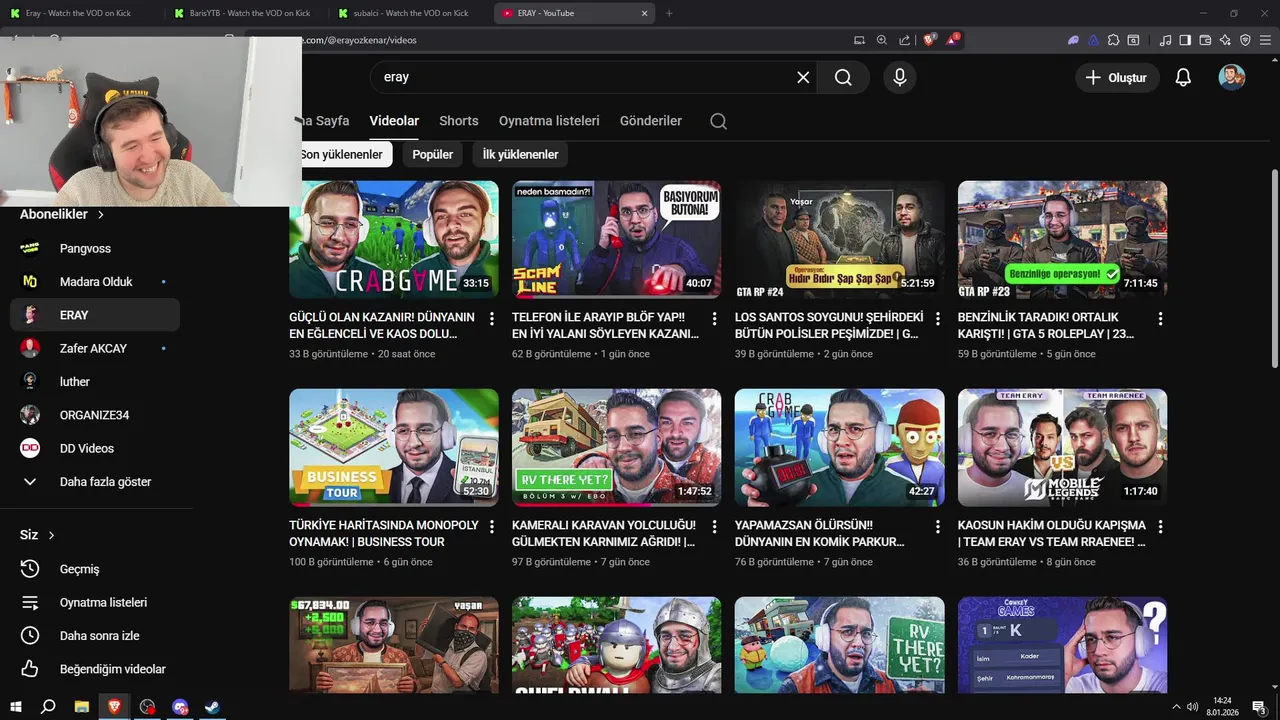Close the ERAY - YouTube browser tab
The height and width of the screenshot is (720, 1280).
click(x=644, y=13)
